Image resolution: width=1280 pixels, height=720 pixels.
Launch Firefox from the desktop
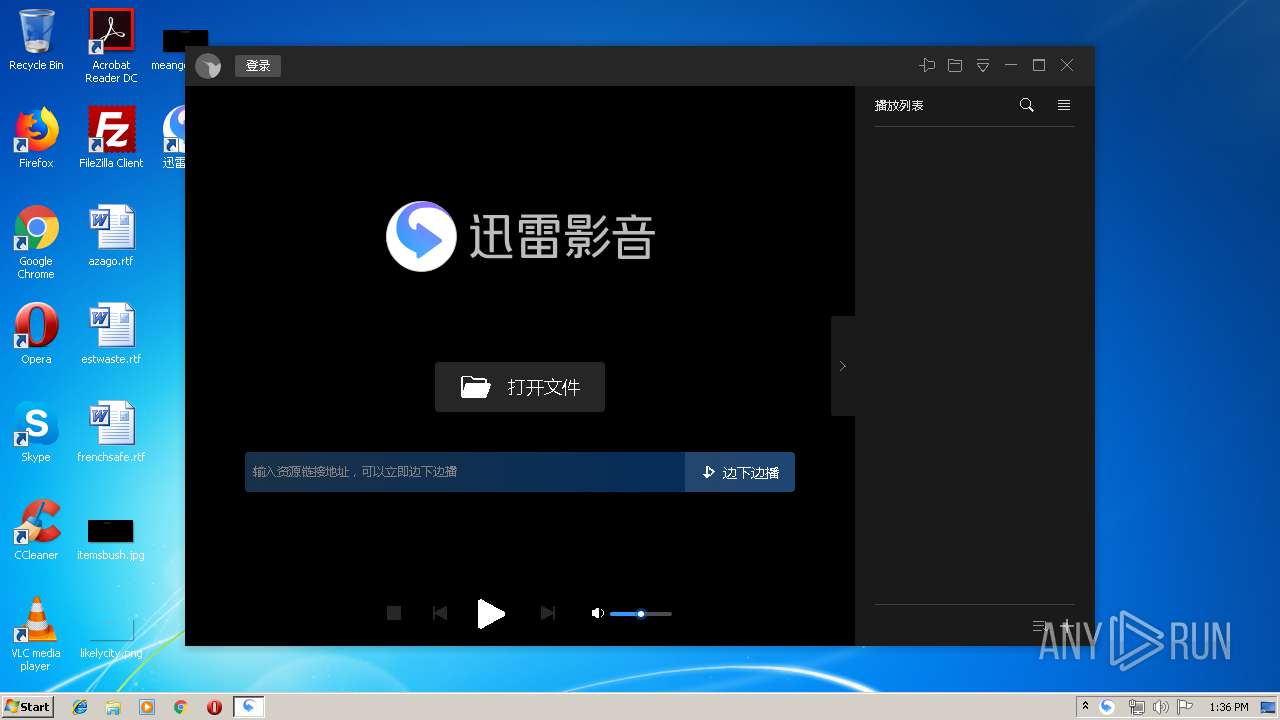tap(36, 139)
